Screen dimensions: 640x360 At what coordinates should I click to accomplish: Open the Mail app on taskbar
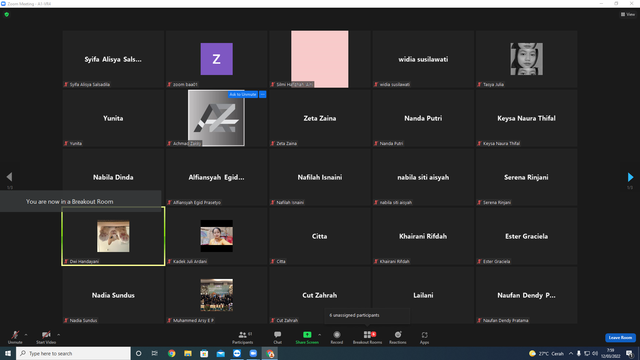tap(220, 353)
